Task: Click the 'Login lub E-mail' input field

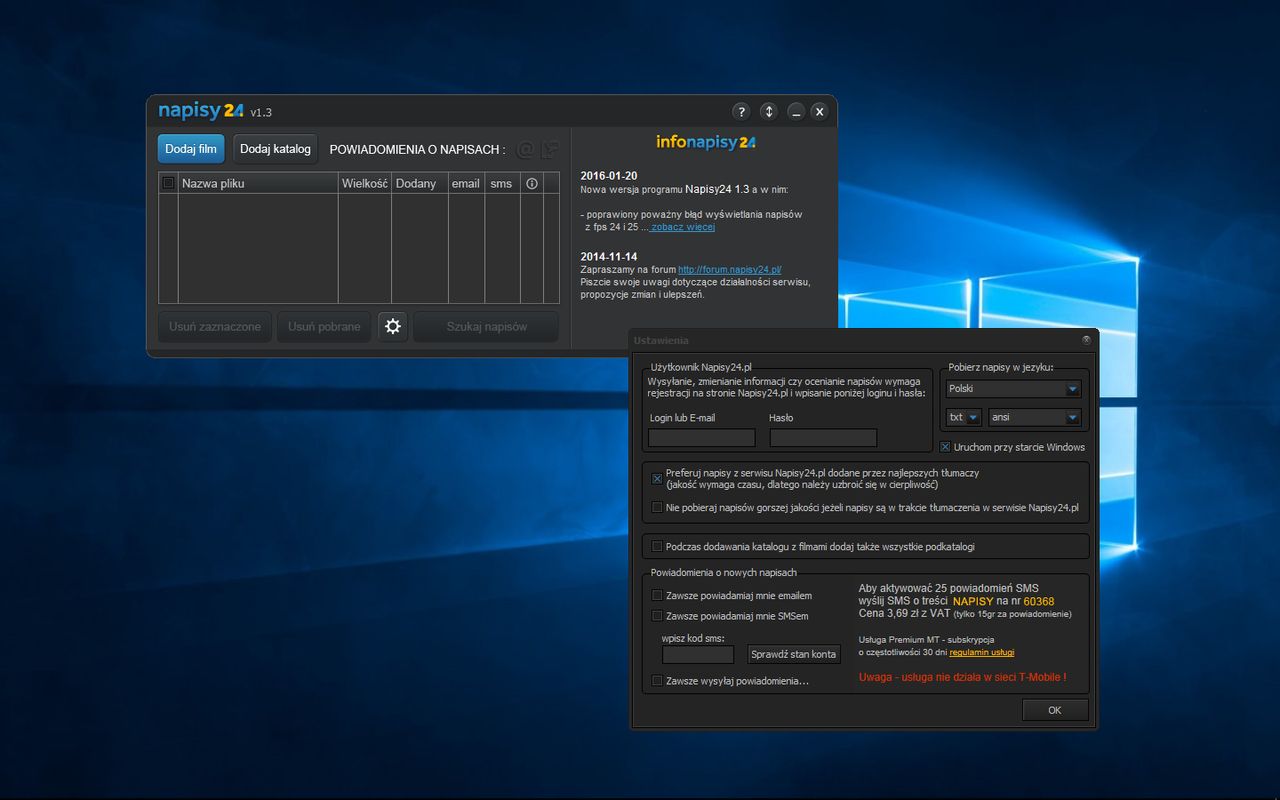Action: coord(701,438)
